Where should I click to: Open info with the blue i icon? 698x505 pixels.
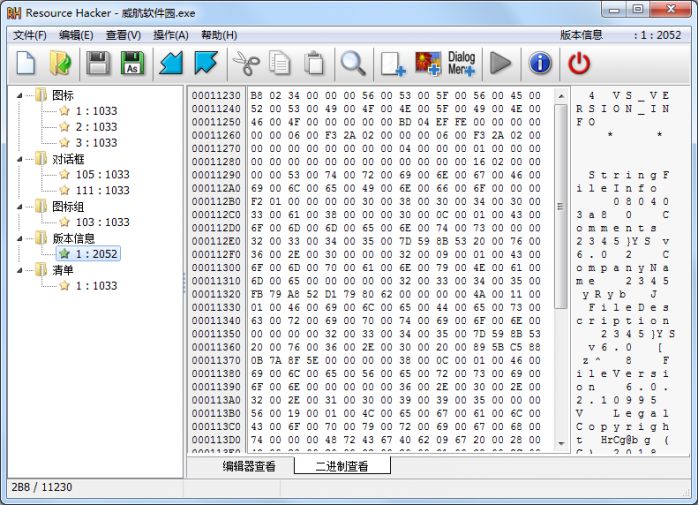pyautogui.click(x=540, y=63)
